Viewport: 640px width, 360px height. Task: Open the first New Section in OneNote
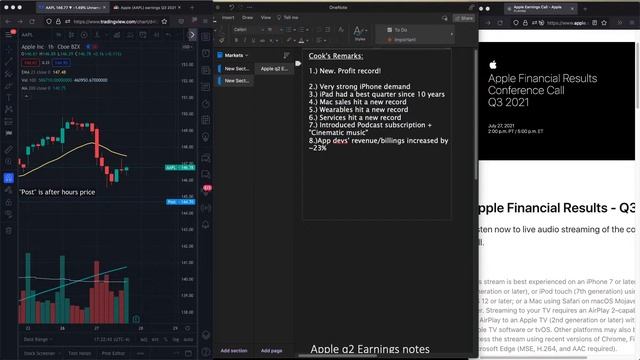coord(236,69)
